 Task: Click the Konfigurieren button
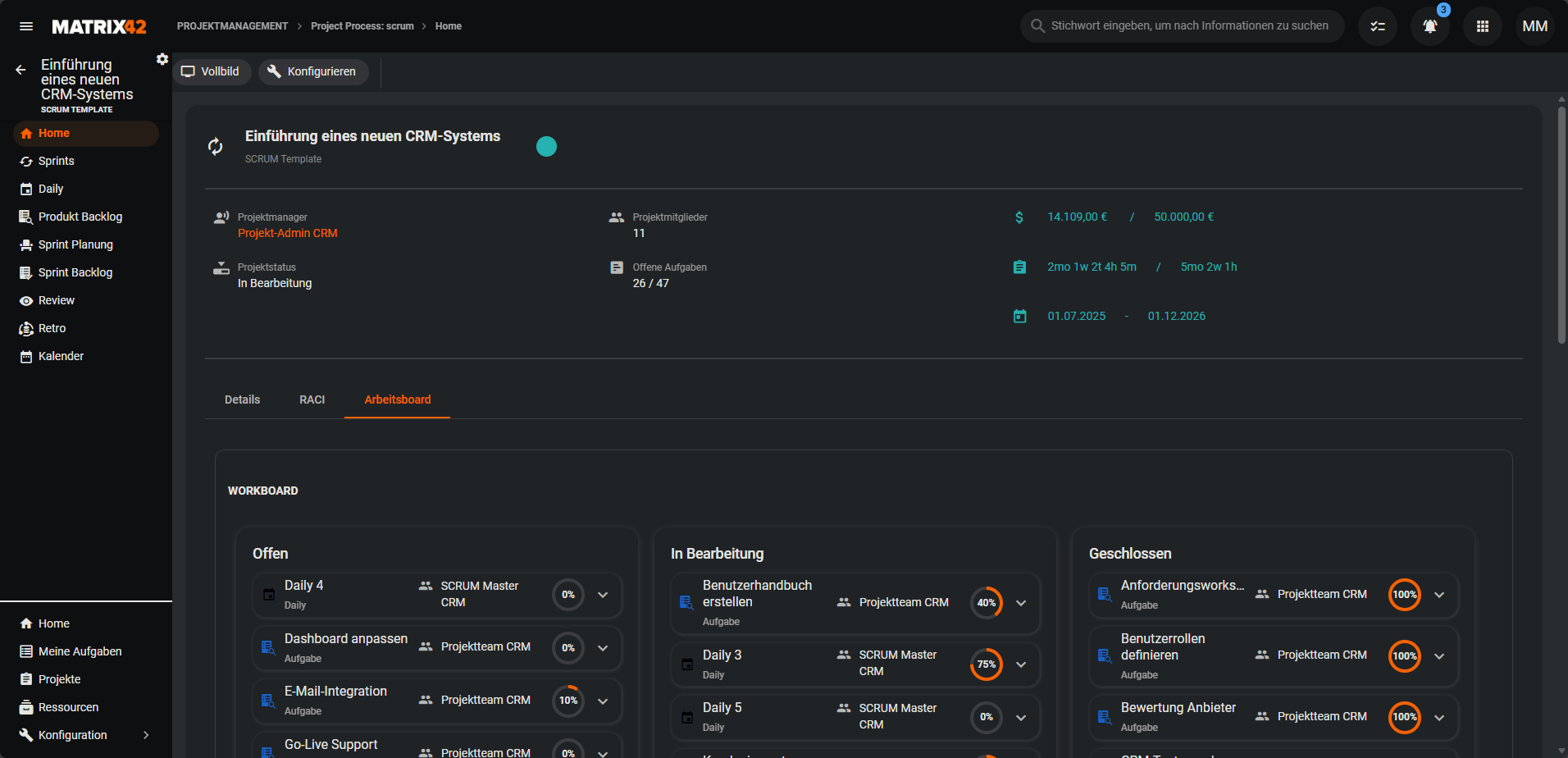[x=312, y=71]
